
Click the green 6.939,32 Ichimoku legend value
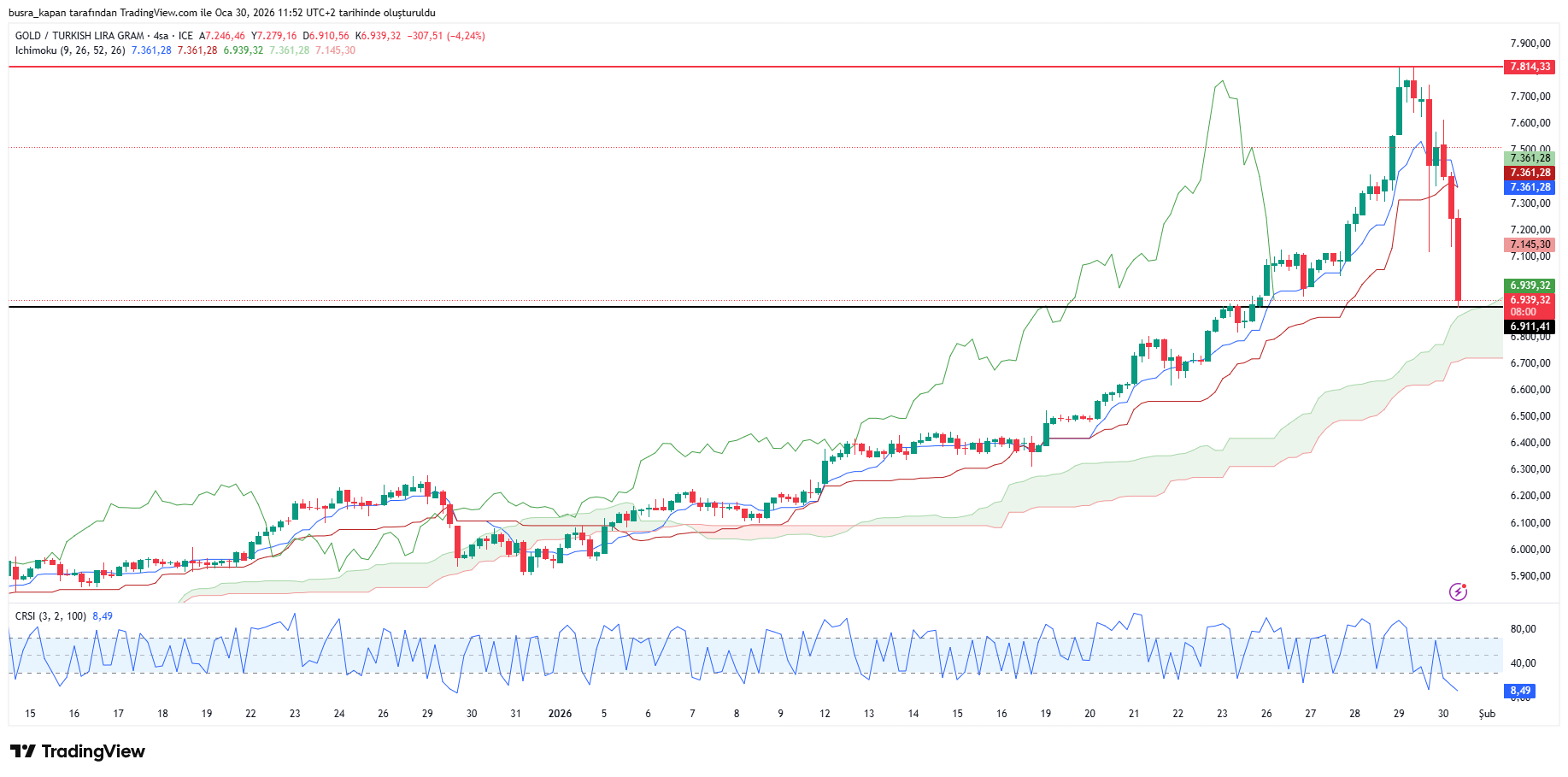coord(243,50)
